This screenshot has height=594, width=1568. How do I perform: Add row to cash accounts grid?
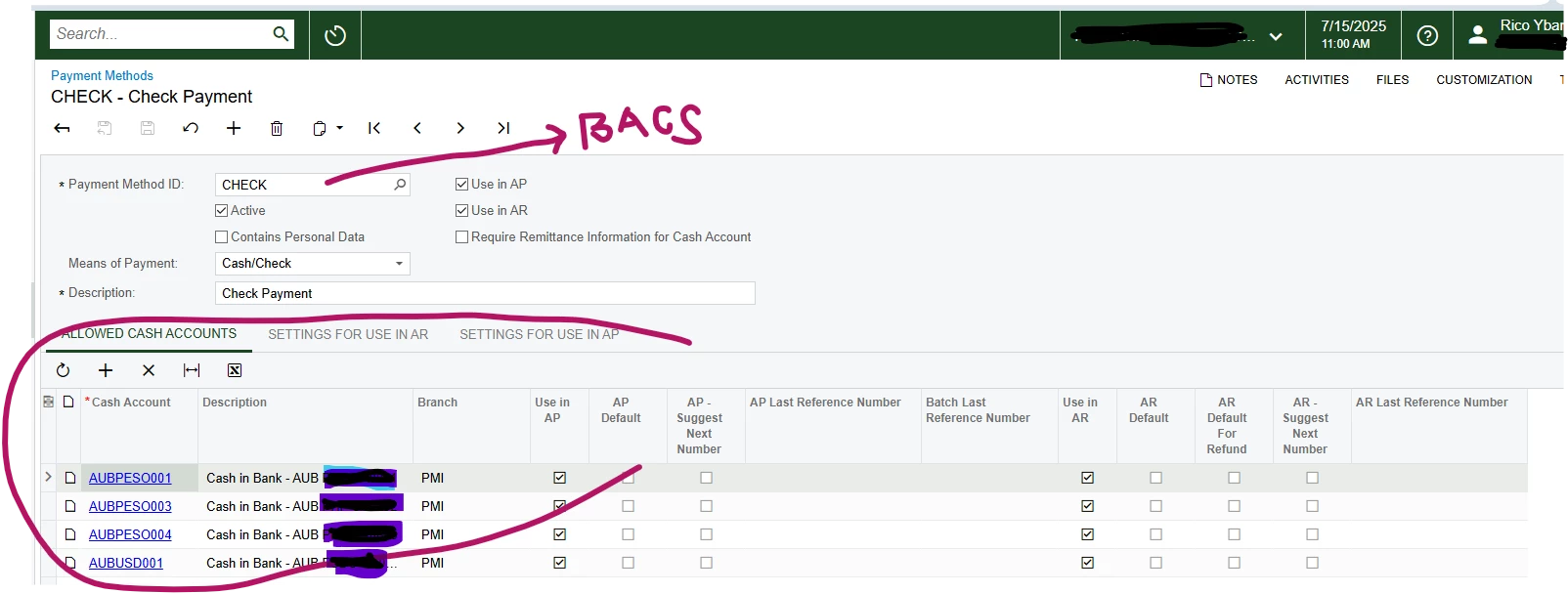106,370
